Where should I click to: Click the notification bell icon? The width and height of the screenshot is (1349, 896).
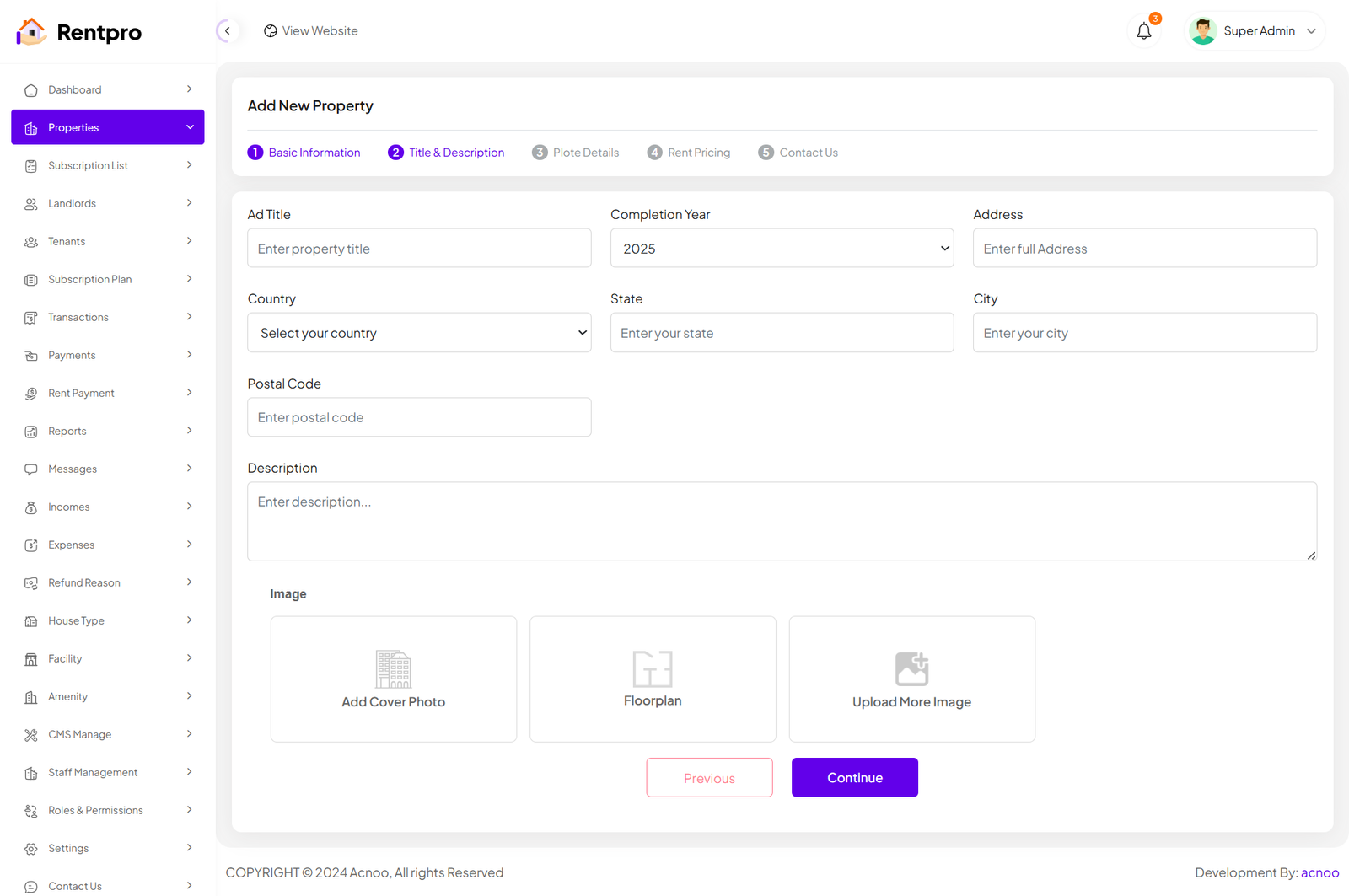coord(1143,31)
